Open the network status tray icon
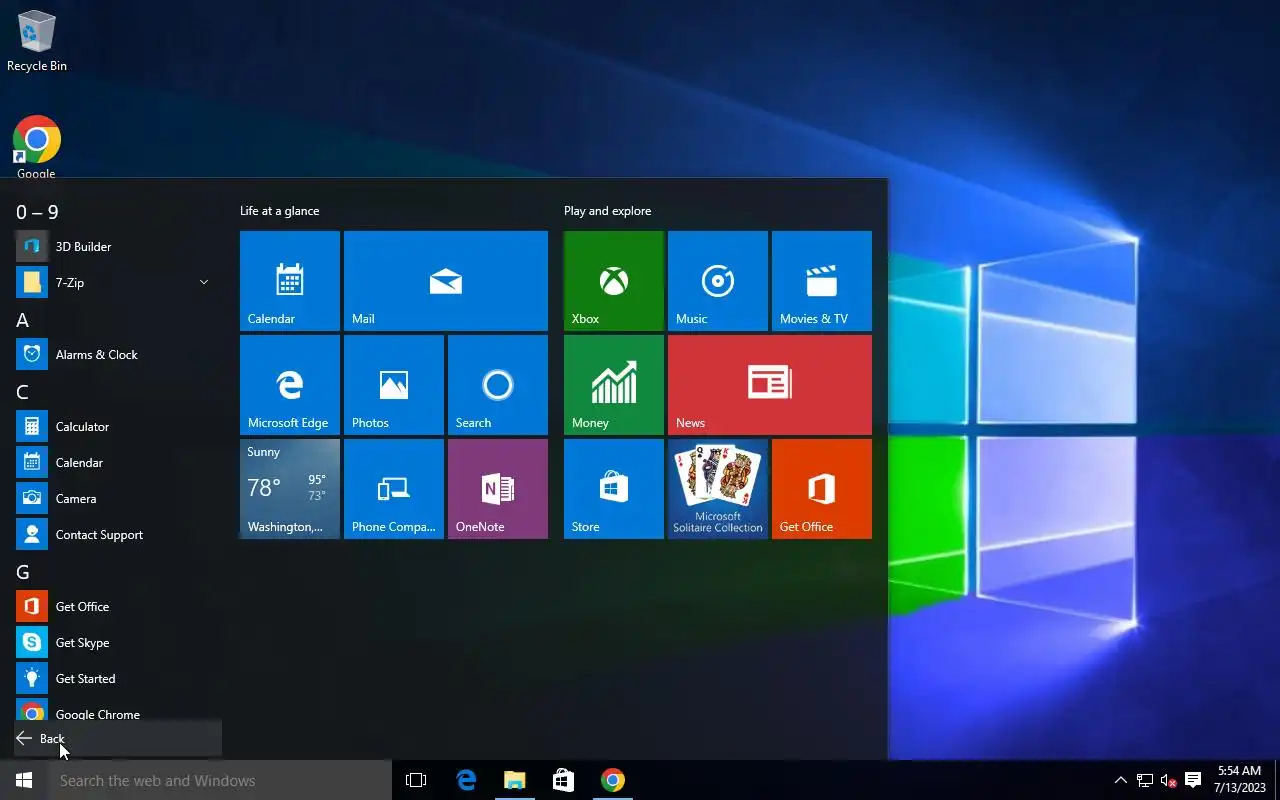This screenshot has width=1280, height=800. pyautogui.click(x=1145, y=780)
